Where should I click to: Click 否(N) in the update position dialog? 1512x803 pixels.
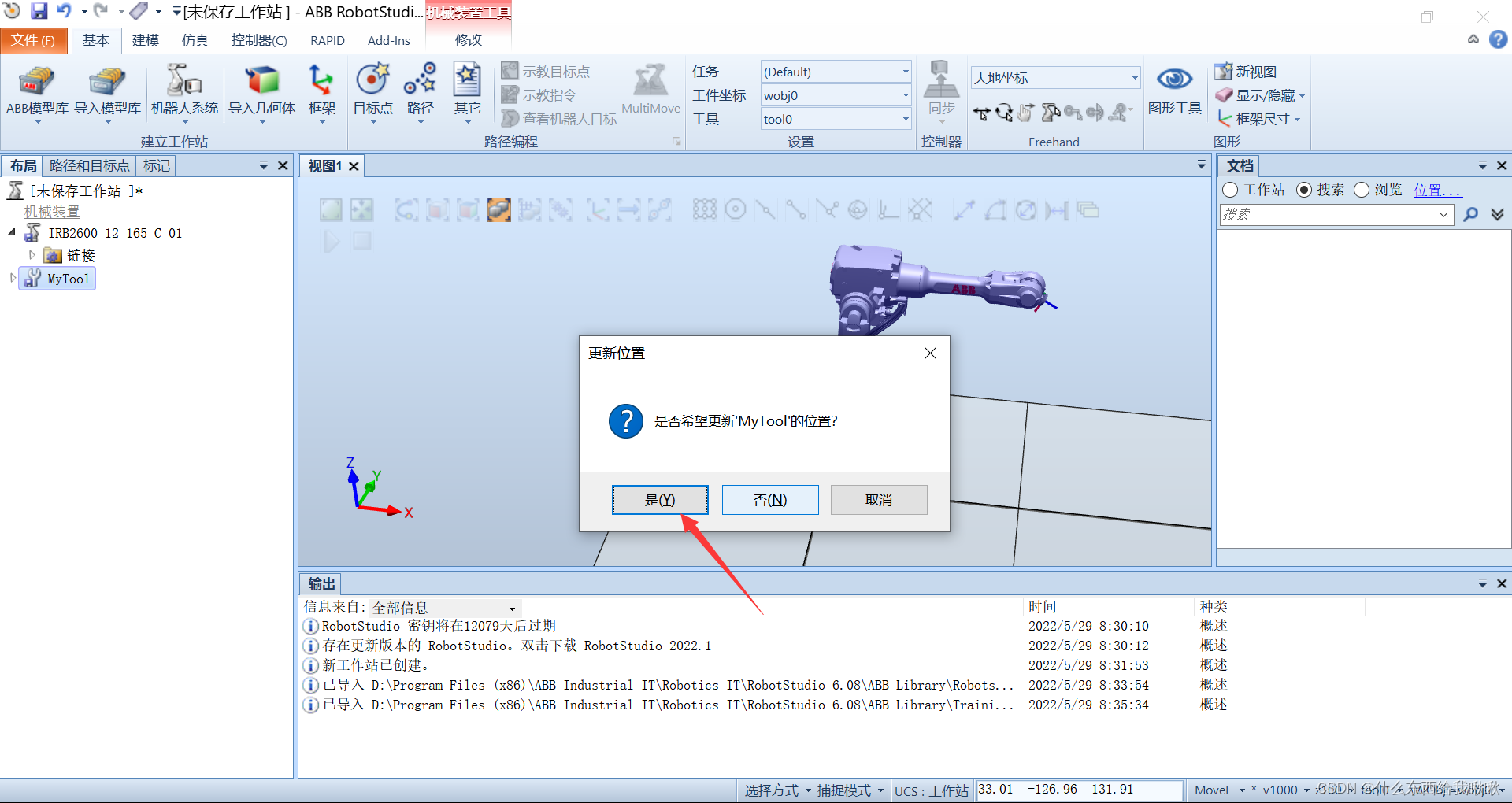pyautogui.click(x=770, y=500)
